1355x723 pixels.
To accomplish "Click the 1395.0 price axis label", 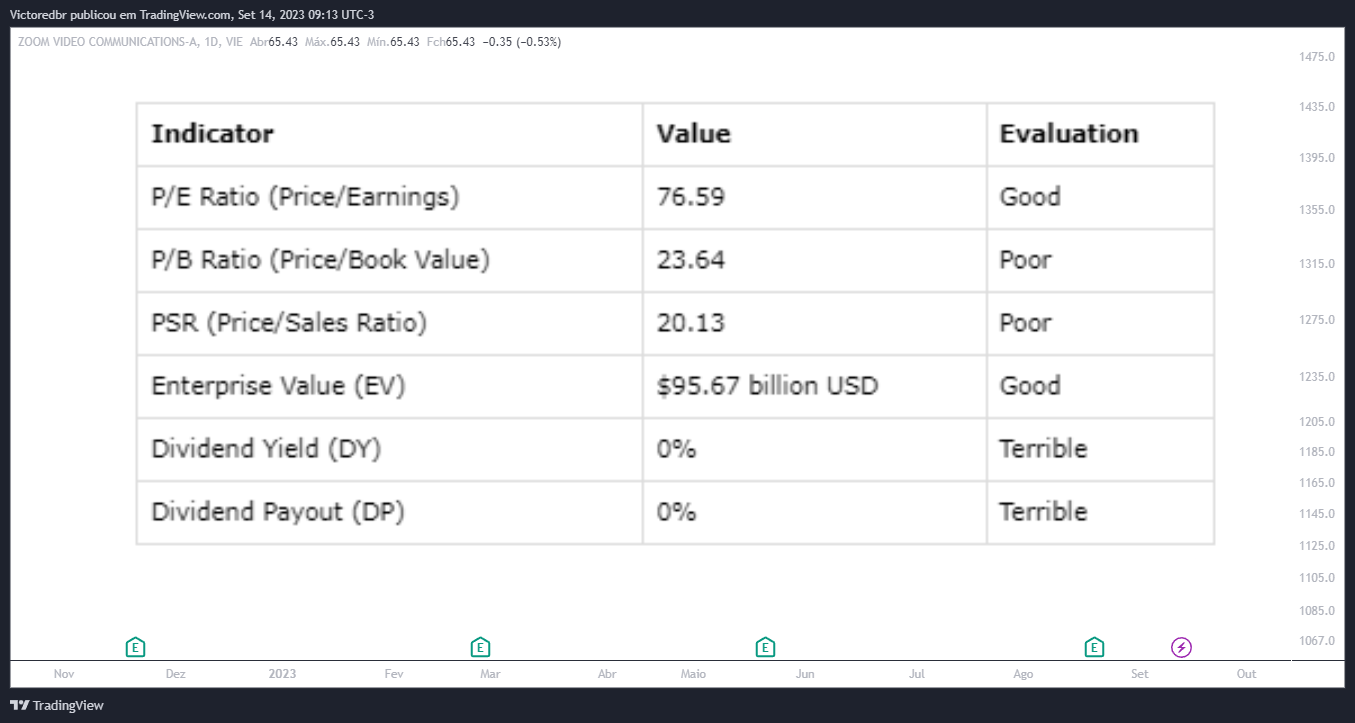I will coord(1317,158).
